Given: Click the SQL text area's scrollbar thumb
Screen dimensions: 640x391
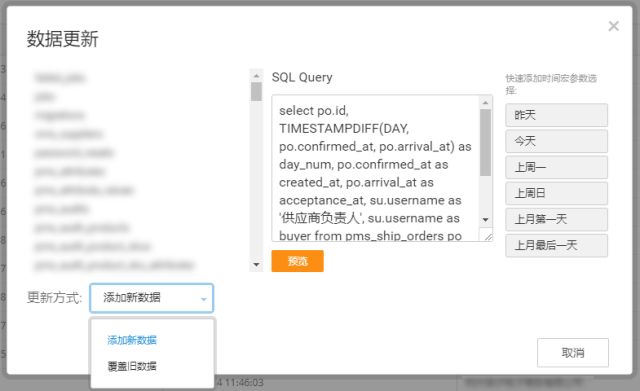Looking at the screenshot, I should coord(485,142).
